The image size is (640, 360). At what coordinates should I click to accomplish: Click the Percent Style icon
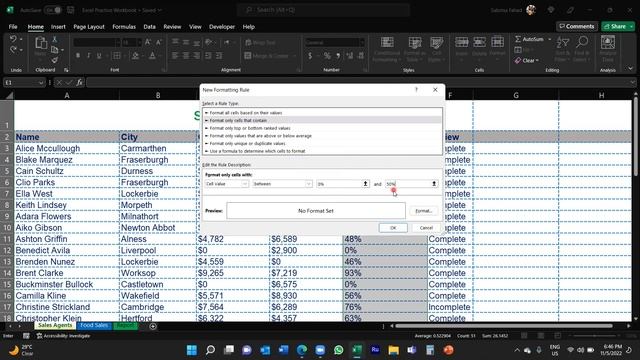[327, 56]
